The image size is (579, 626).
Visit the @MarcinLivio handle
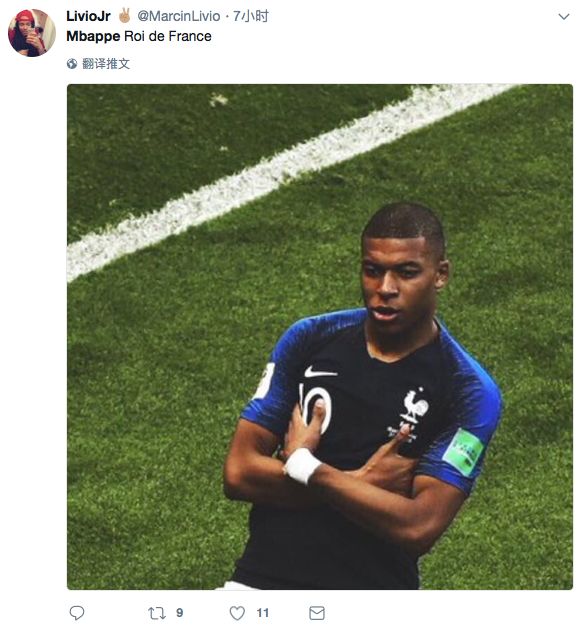[x=179, y=16]
